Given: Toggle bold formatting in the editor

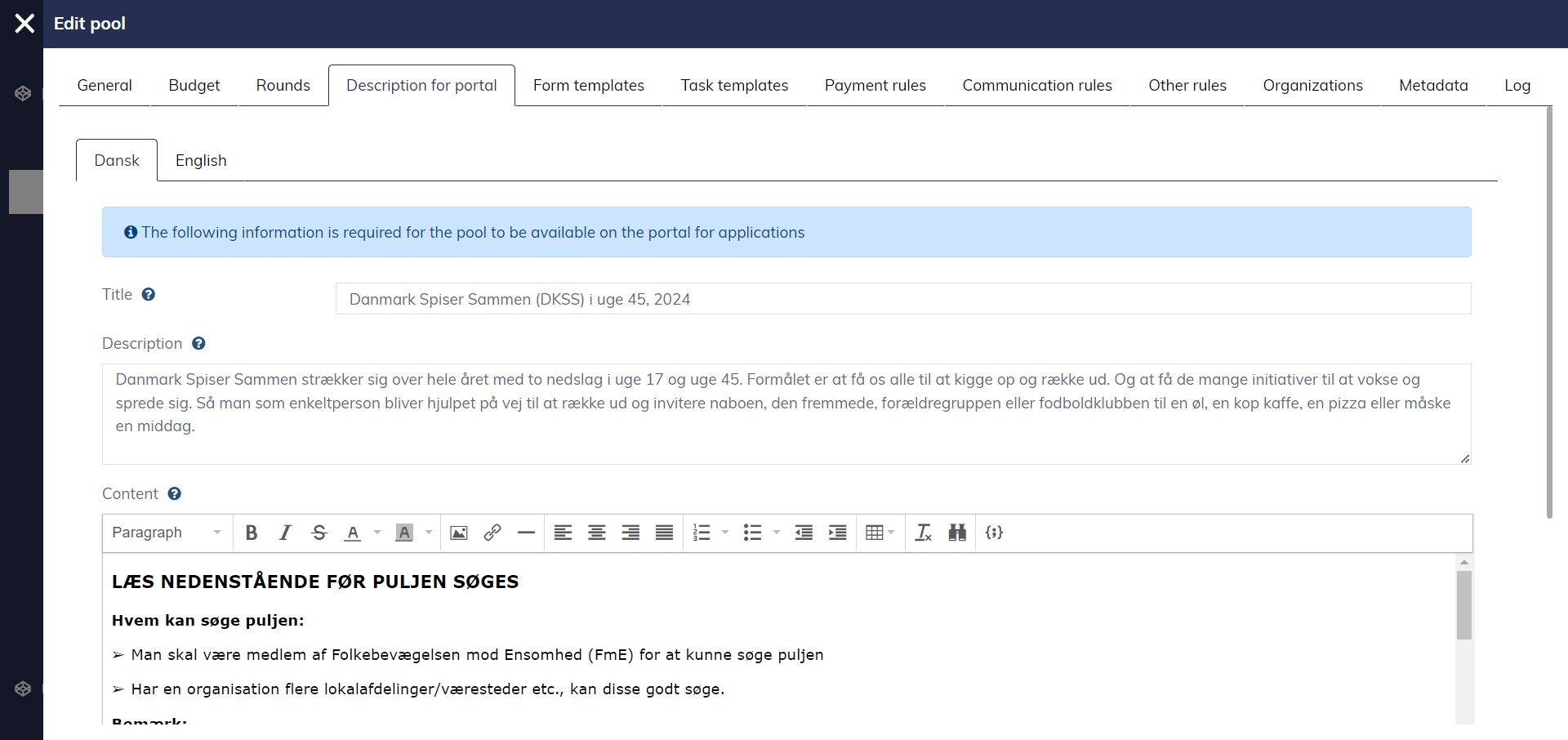Looking at the screenshot, I should [x=252, y=533].
